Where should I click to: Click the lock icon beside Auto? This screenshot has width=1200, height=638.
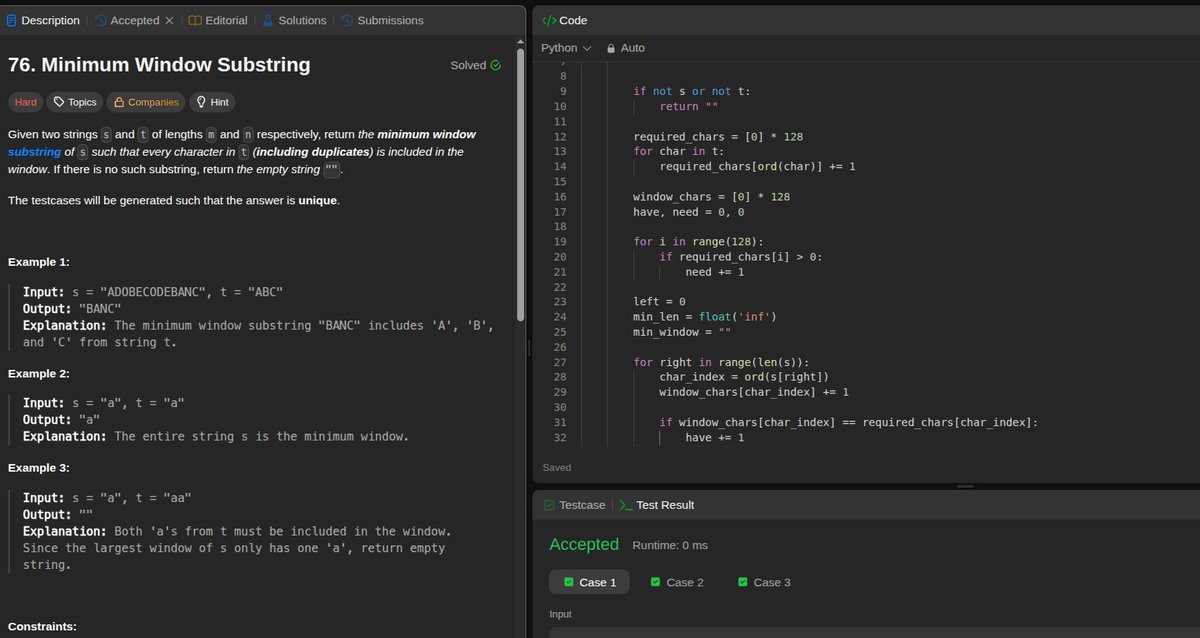(x=610, y=48)
